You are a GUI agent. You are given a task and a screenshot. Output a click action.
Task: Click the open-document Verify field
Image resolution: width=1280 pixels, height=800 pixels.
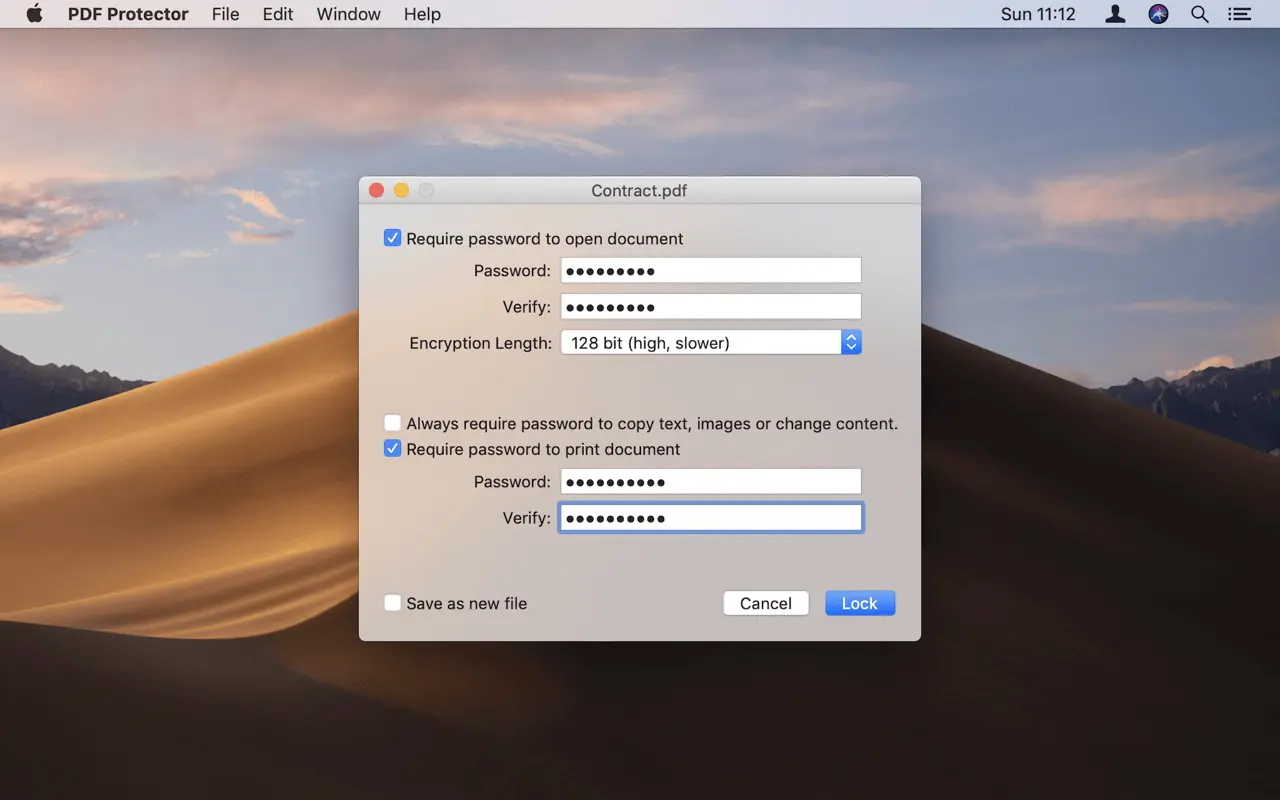click(710, 306)
